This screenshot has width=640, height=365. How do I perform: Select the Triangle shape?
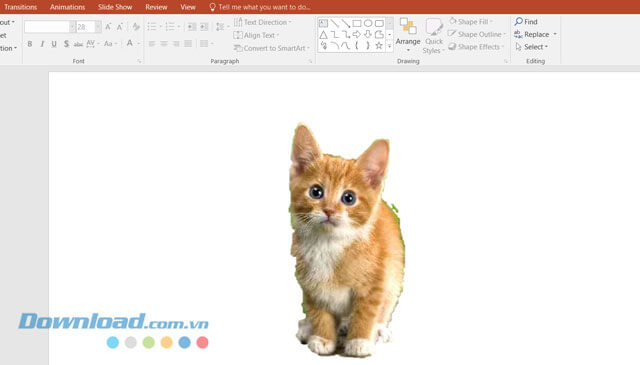[323, 35]
